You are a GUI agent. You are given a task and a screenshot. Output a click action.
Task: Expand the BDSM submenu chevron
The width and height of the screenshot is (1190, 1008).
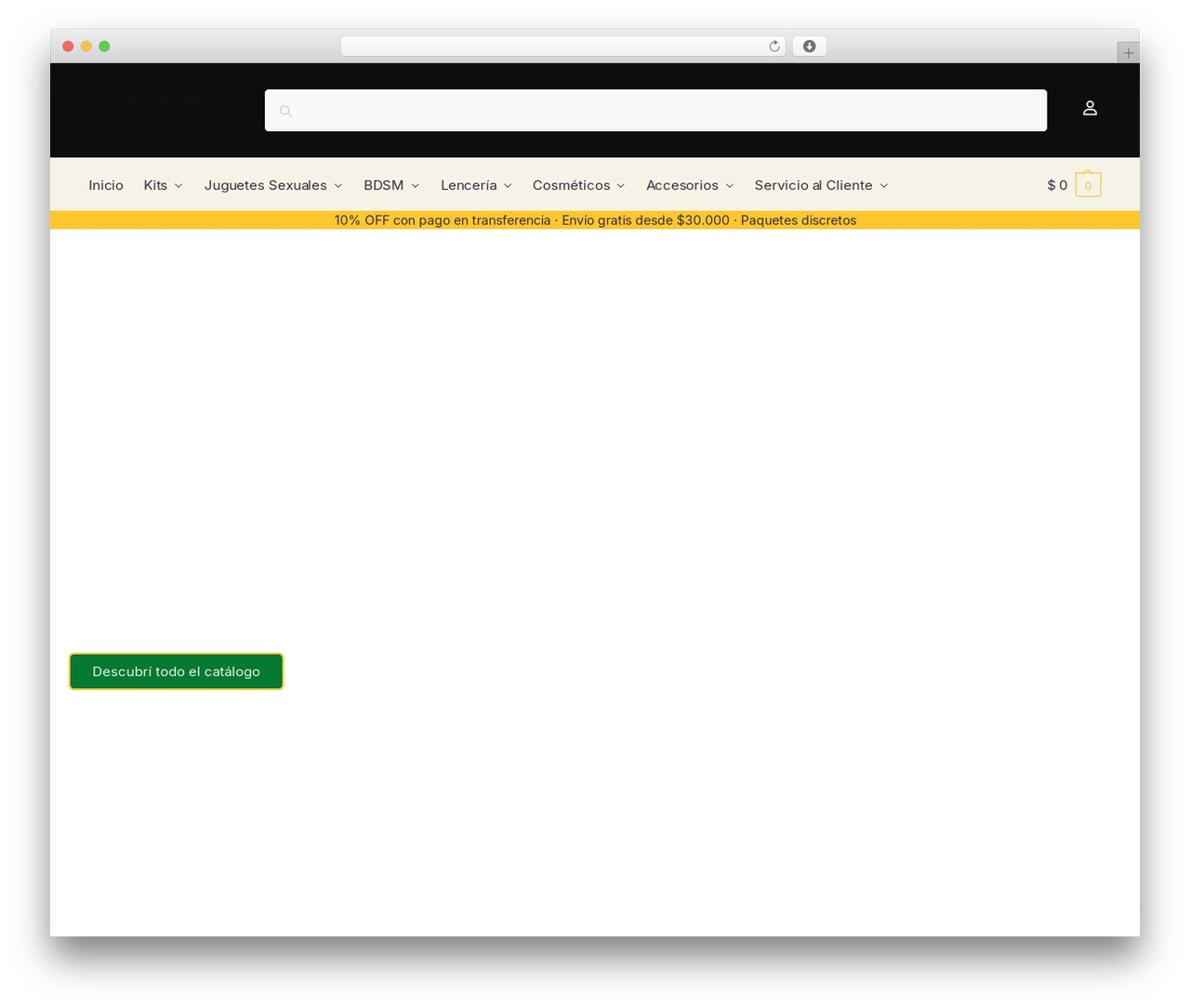(x=416, y=186)
